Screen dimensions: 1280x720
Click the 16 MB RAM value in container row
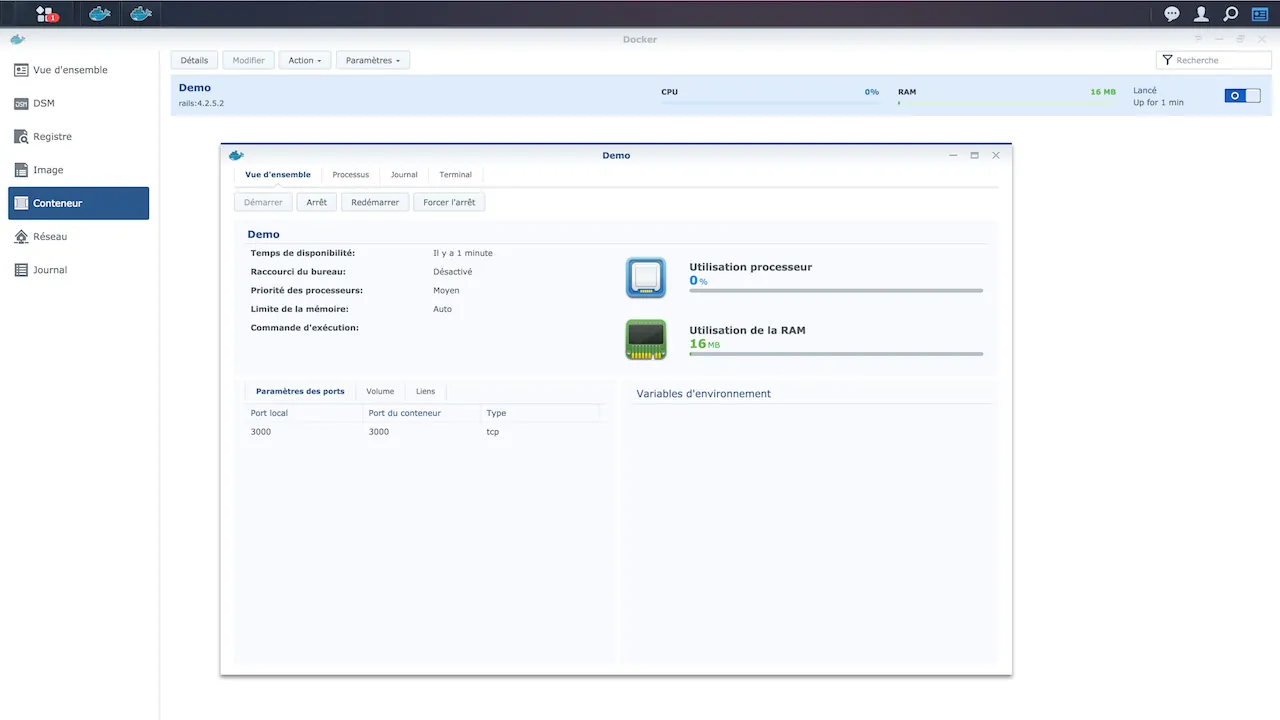(x=1103, y=92)
